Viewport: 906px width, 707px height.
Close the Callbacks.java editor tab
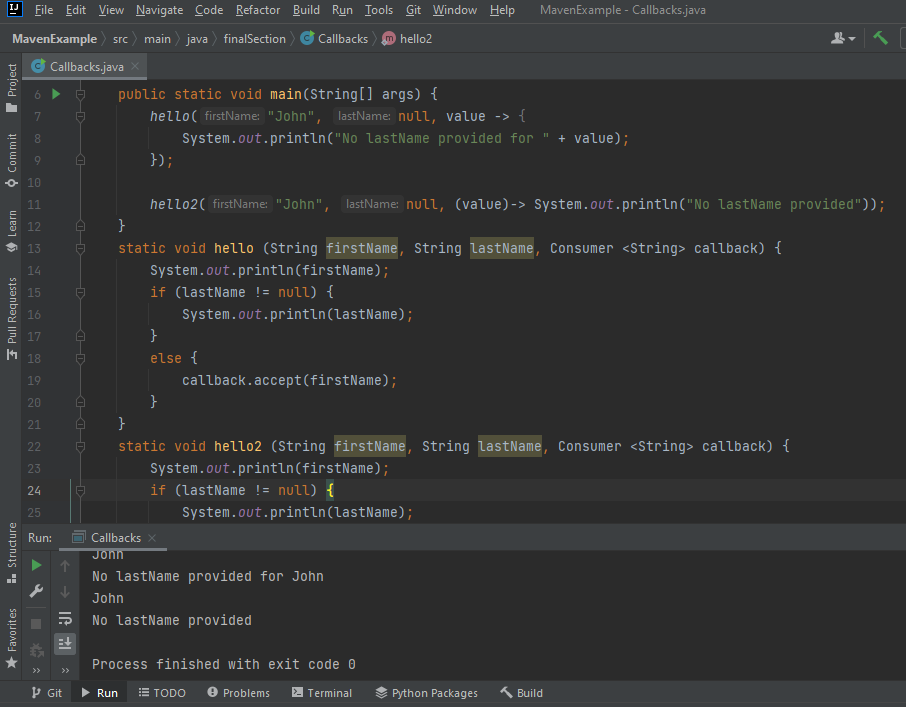pyautogui.click(x=135, y=66)
